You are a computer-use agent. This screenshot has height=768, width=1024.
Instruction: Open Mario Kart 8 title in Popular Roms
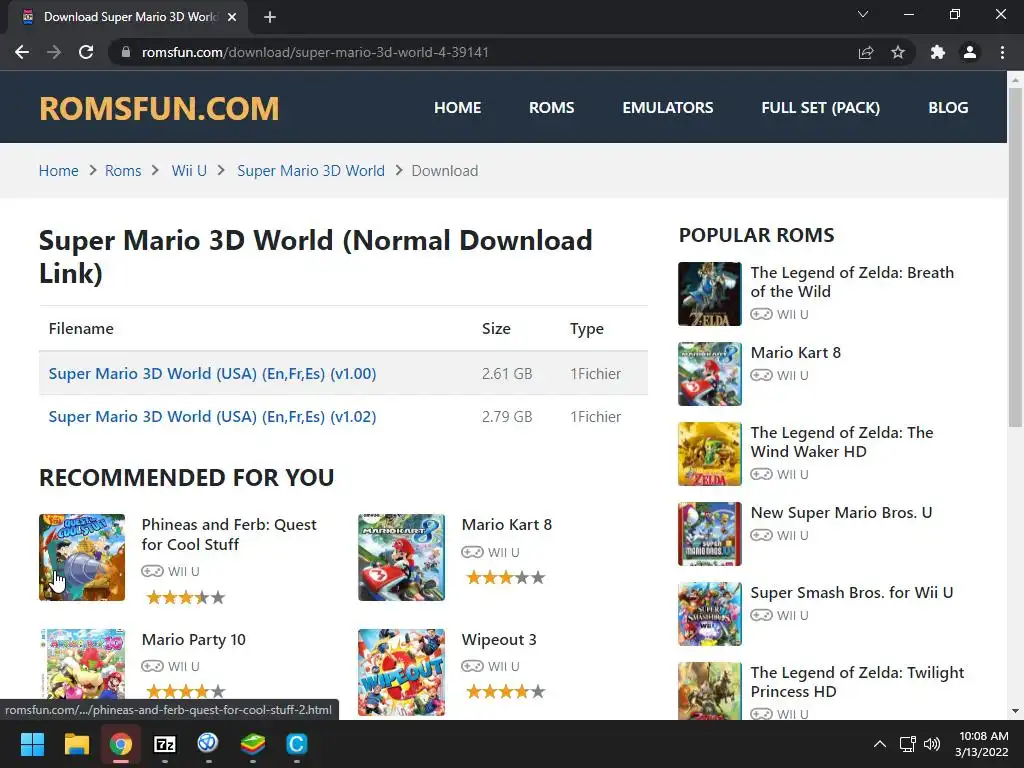click(x=795, y=353)
